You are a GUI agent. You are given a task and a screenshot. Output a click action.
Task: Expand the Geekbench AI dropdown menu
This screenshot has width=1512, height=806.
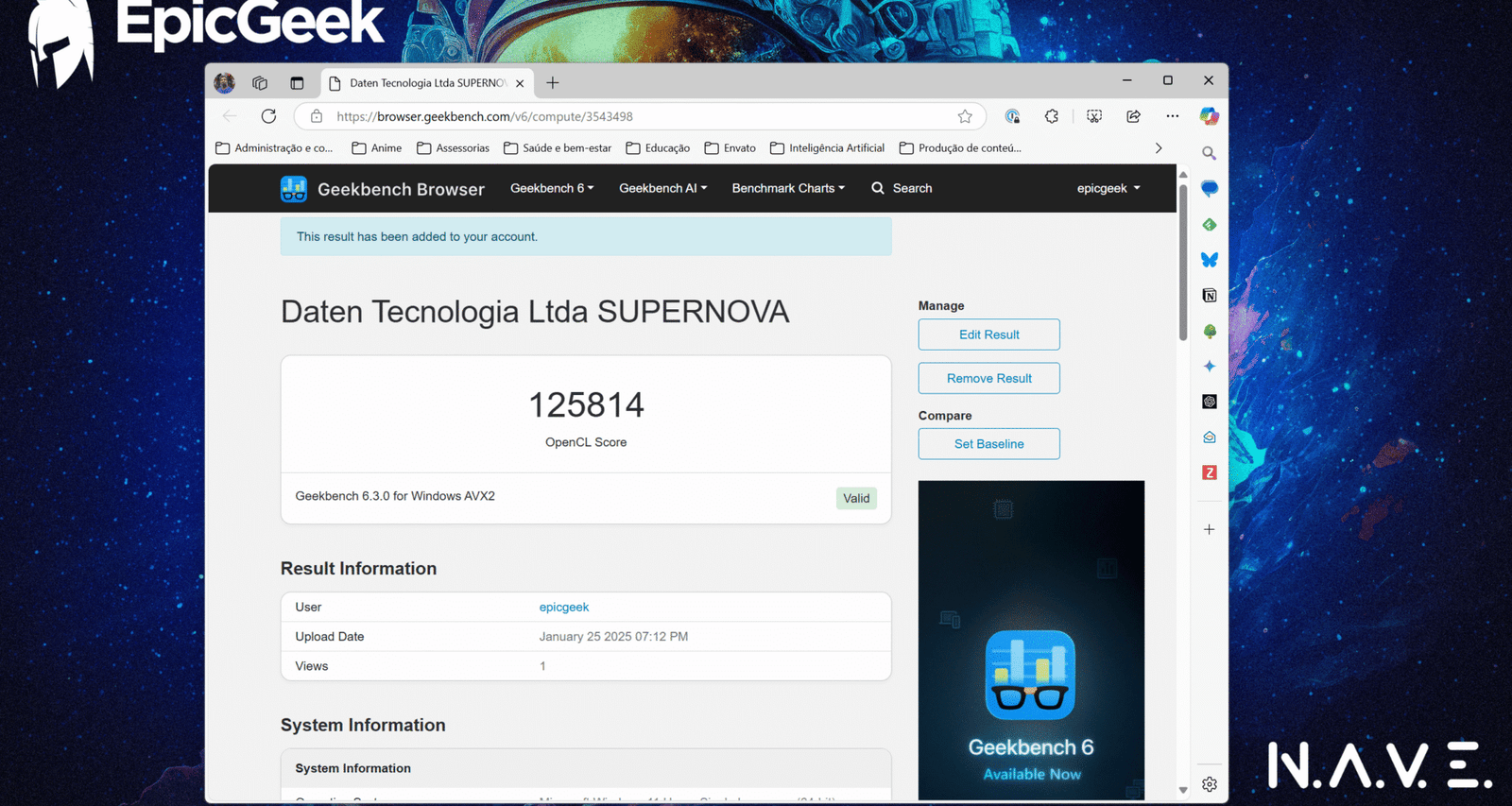662,188
